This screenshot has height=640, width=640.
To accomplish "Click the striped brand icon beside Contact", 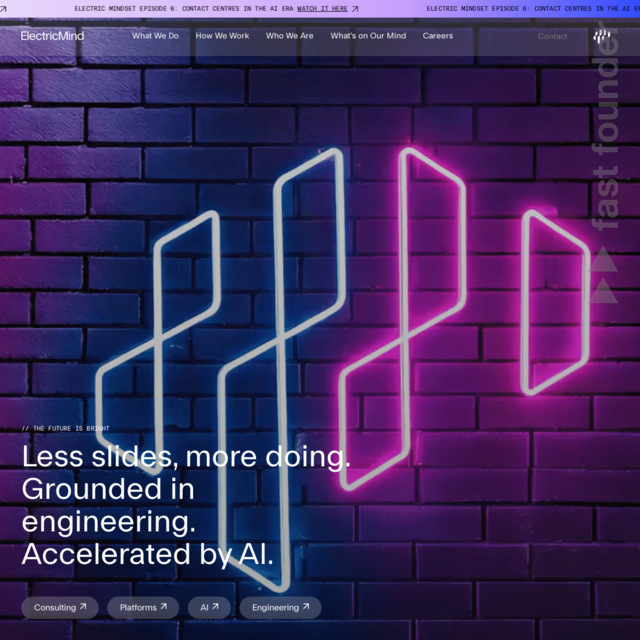I will [601, 37].
